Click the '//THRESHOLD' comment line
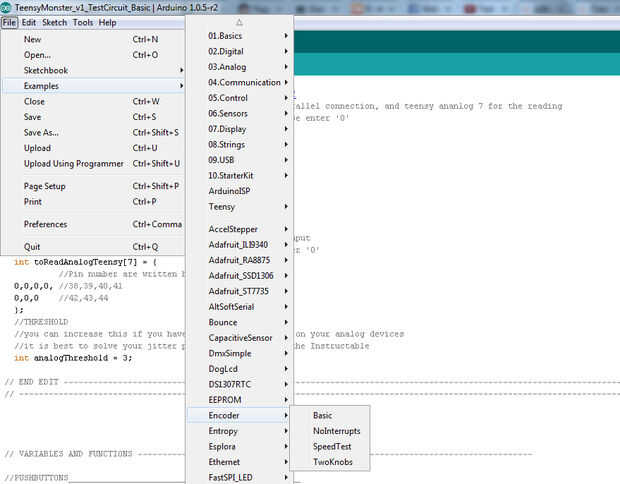The image size is (620, 484). click(x=41, y=322)
